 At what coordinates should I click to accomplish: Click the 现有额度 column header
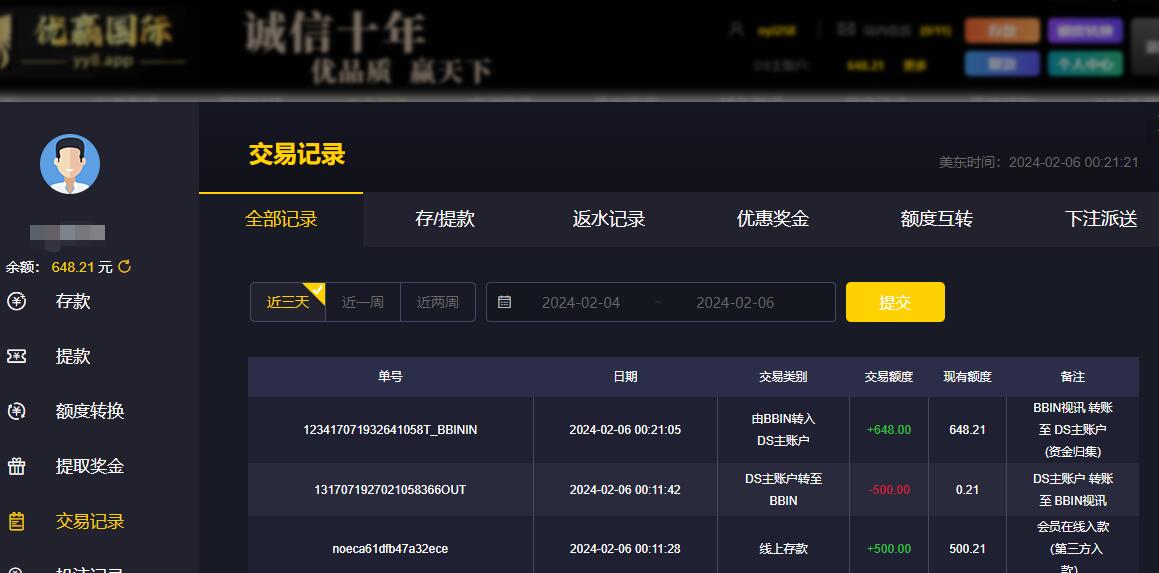coord(968,376)
